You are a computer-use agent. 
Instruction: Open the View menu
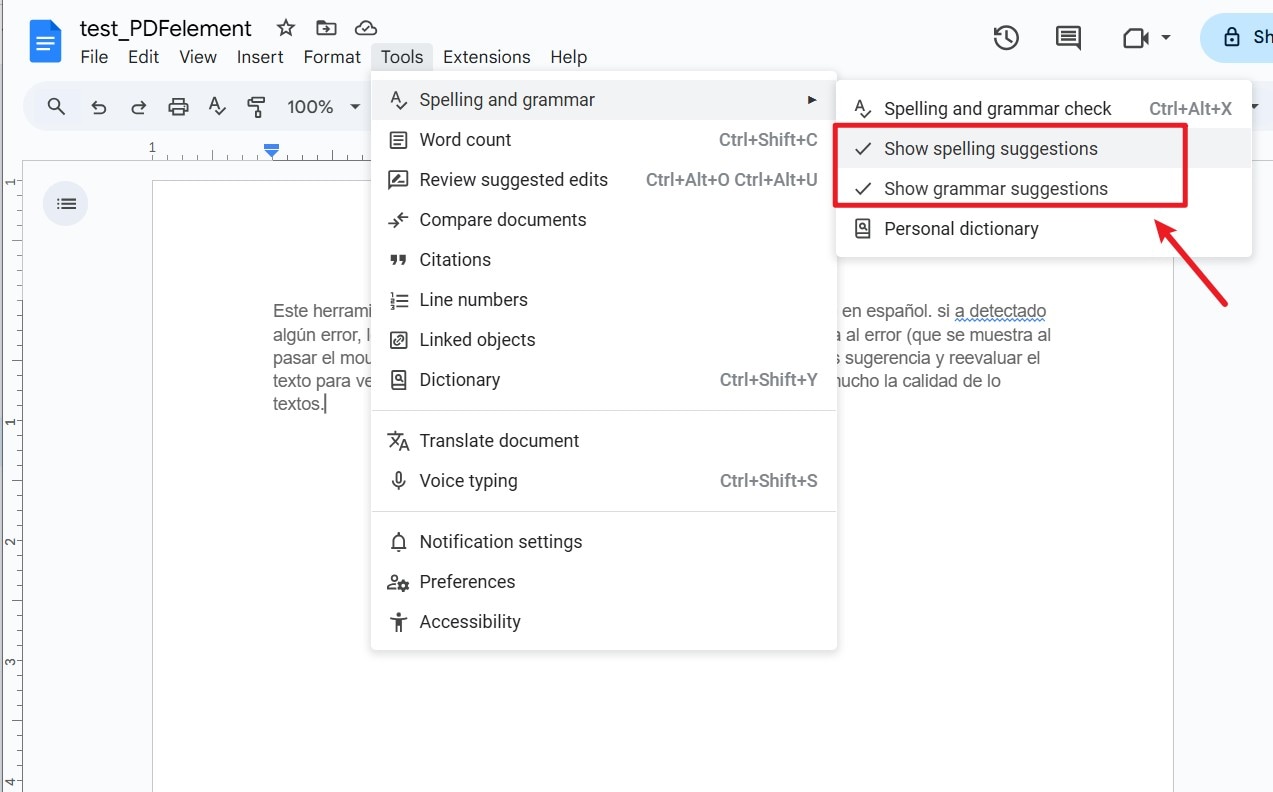198,57
